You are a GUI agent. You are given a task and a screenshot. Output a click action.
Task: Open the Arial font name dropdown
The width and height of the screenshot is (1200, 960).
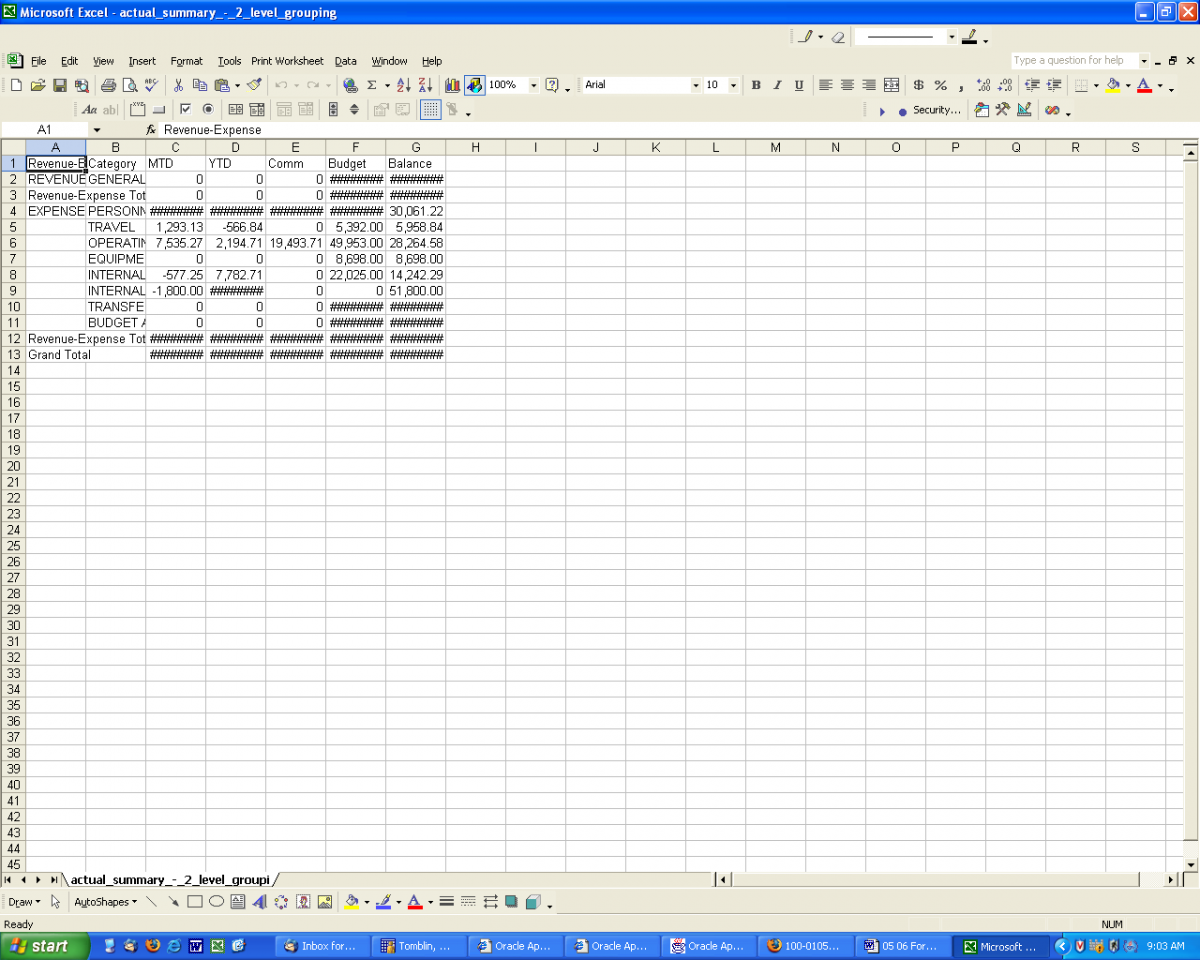[x=696, y=85]
